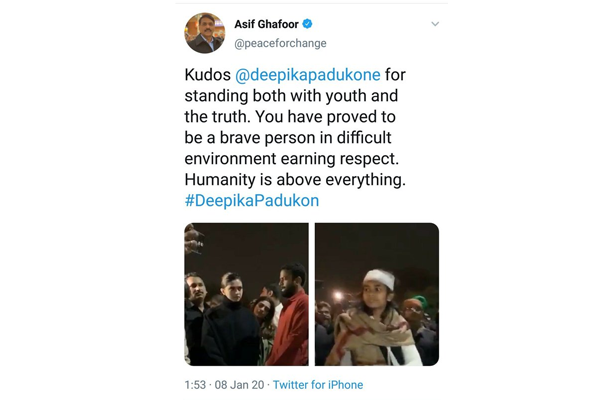Click the sentence 'Humanity is above everything.'
The height and width of the screenshot is (400, 600).
click(295, 180)
